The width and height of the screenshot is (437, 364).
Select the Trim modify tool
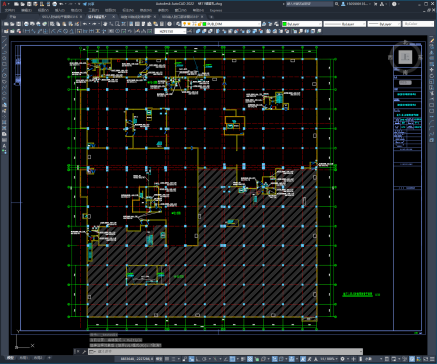point(431,93)
